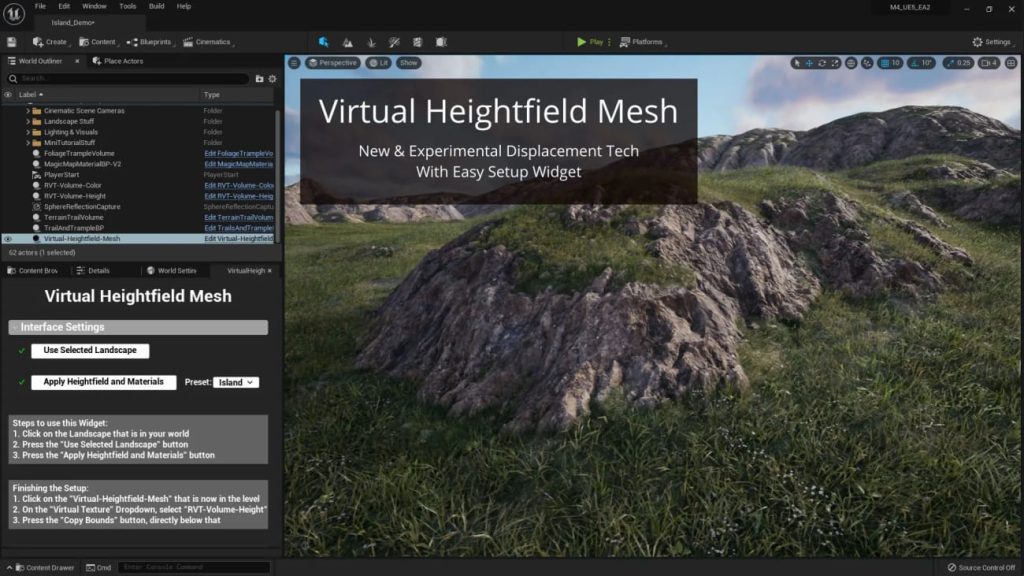This screenshot has height=576, width=1024.
Task: Open the Perspective viewport type dropdown
Action: pyautogui.click(x=333, y=63)
